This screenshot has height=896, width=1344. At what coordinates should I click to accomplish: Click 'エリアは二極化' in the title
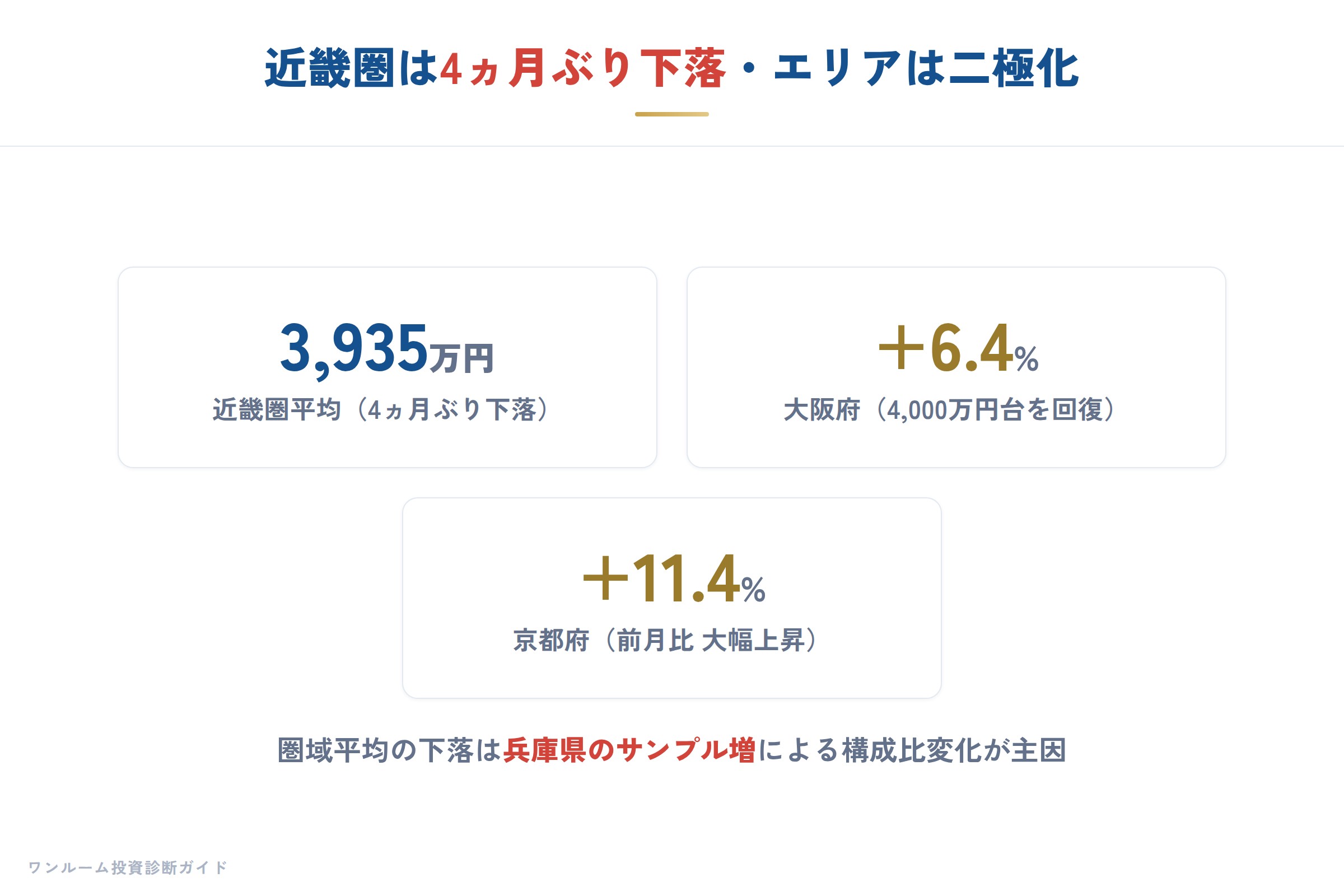pos(926,68)
